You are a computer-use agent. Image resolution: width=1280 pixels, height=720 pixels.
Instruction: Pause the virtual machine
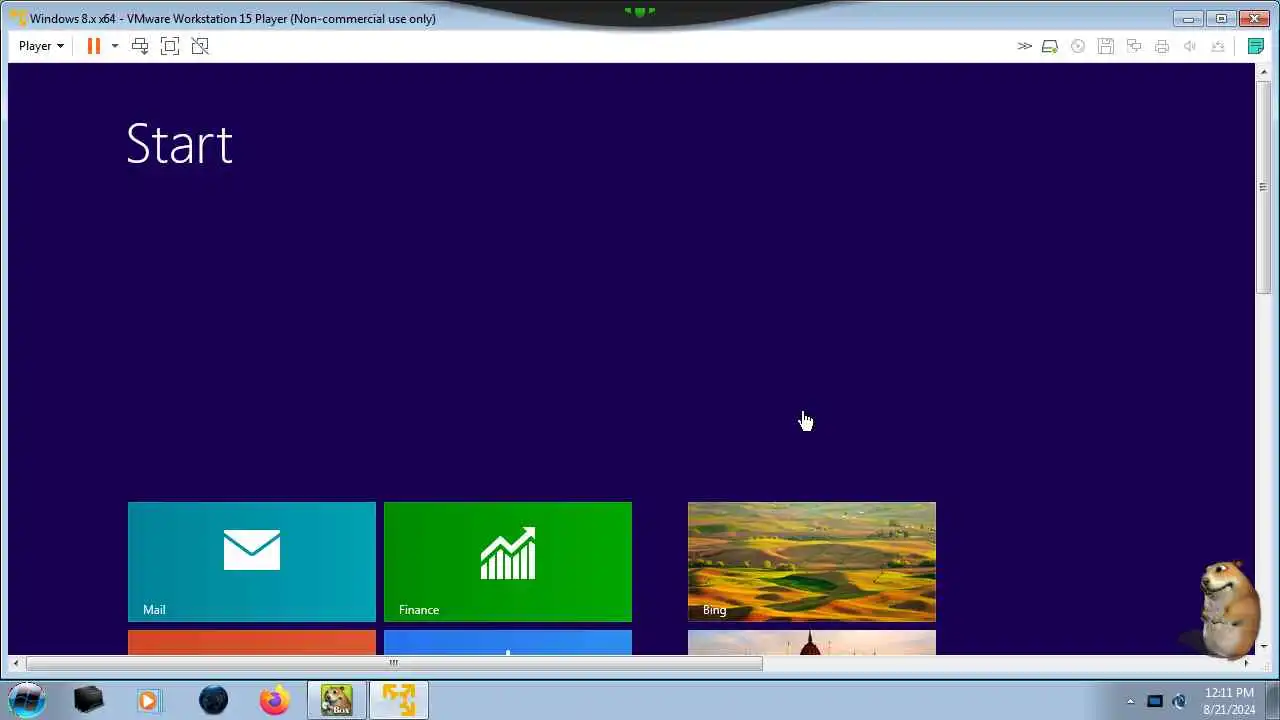point(94,46)
